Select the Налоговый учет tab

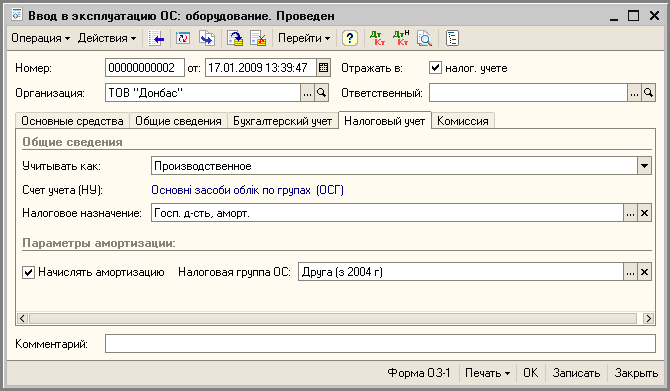(x=385, y=121)
